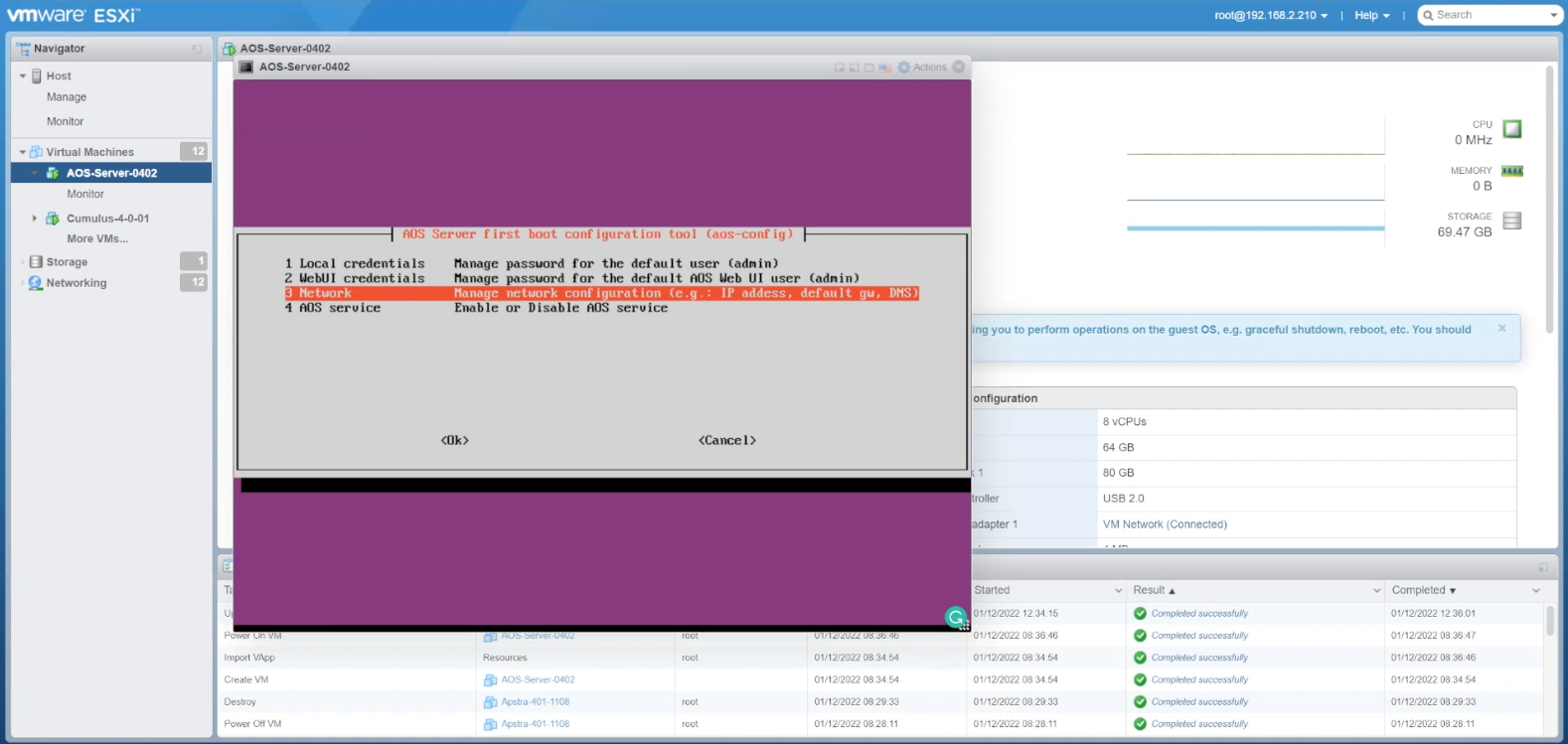Collapse the Host tree node

pyautogui.click(x=23, y=76)
